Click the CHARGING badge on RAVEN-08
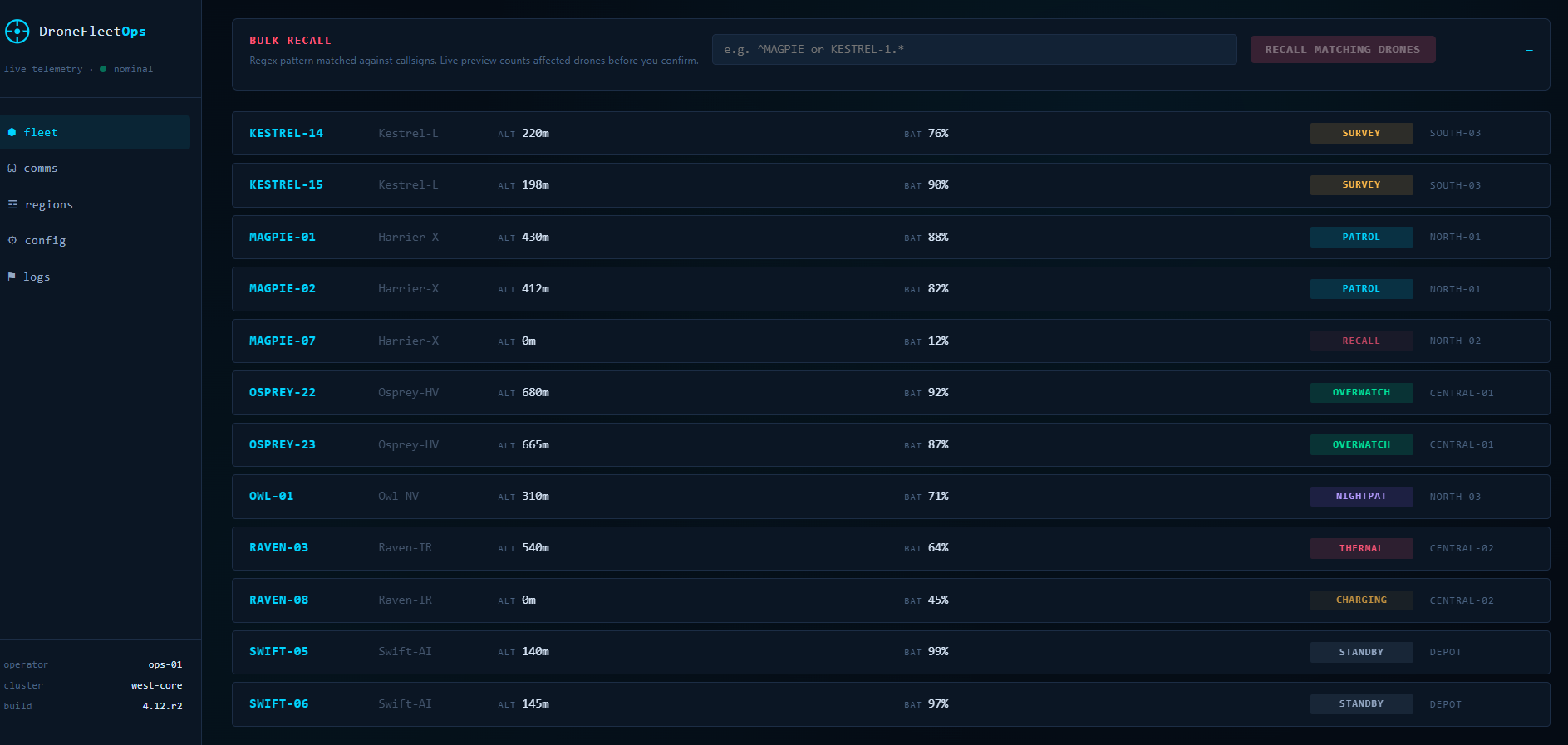1568x745 pixels. 1361,600
